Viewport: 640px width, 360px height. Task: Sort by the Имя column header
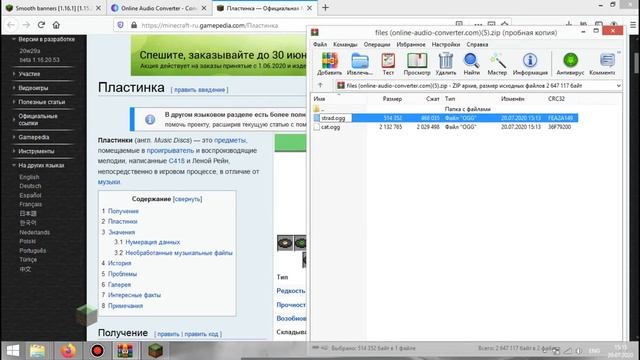click(319, 99)
